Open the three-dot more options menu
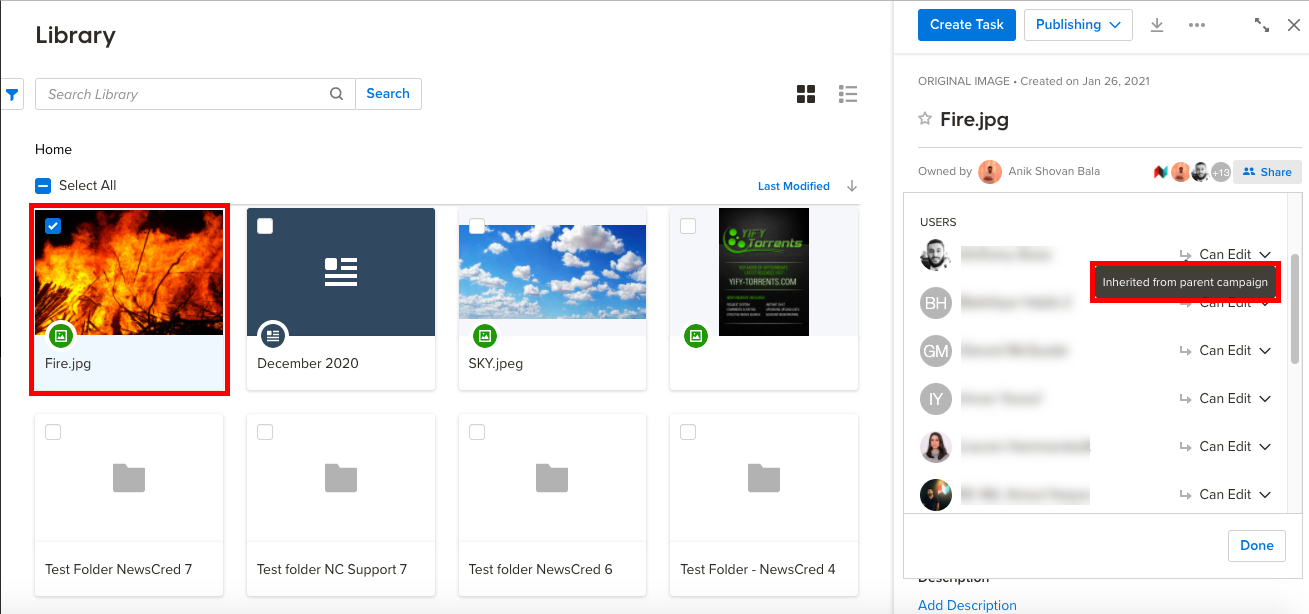The image size is (1309, 614). click(x=1197, y=25)
